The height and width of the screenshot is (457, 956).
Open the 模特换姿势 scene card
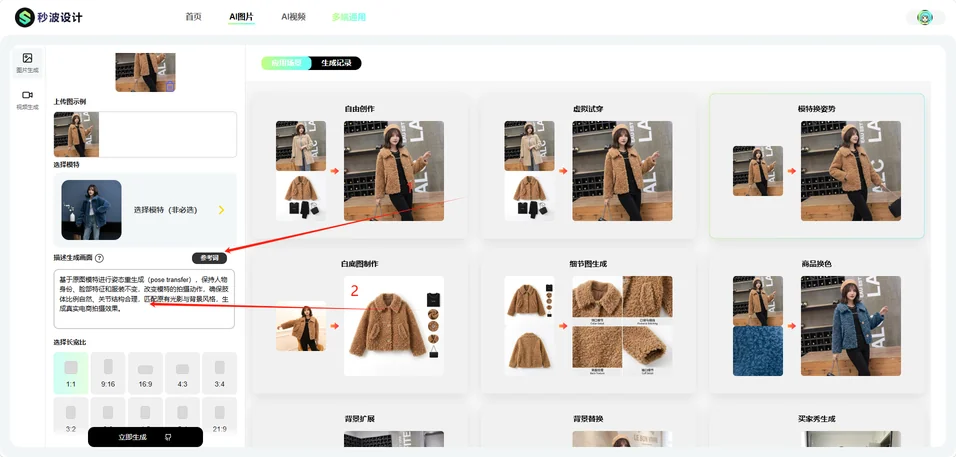click(817, 166)
